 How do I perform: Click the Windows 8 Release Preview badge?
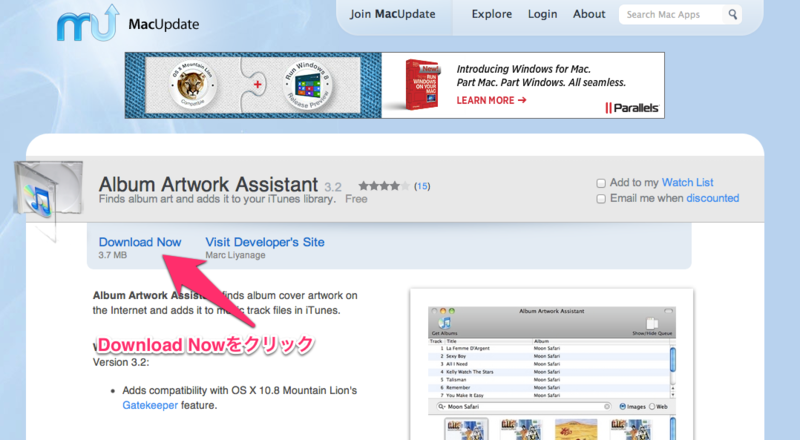pyautogui.click(x=308, y=85)
